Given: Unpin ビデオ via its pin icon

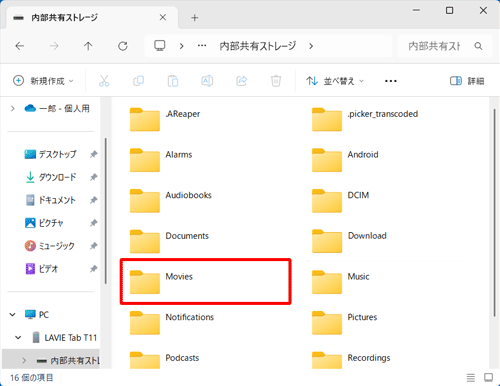Looking at the screenshot, I should coord(93,269).
